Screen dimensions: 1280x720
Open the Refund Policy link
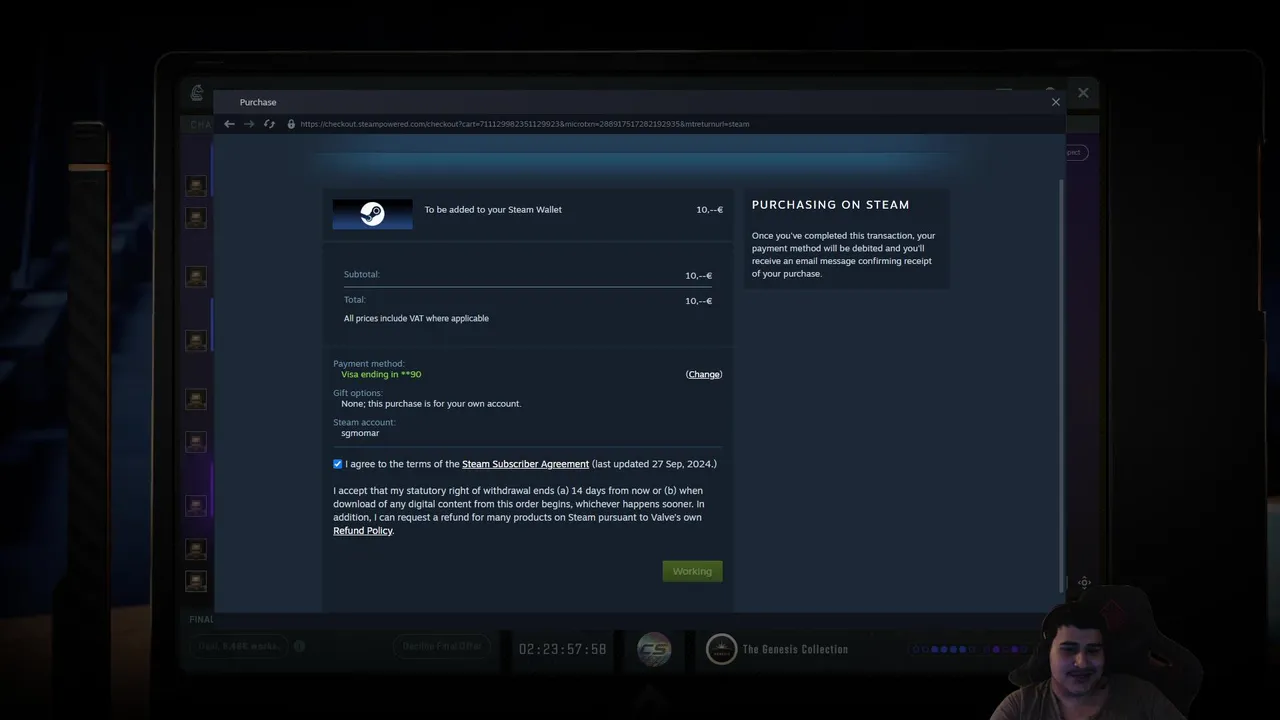tap(363, 531)
